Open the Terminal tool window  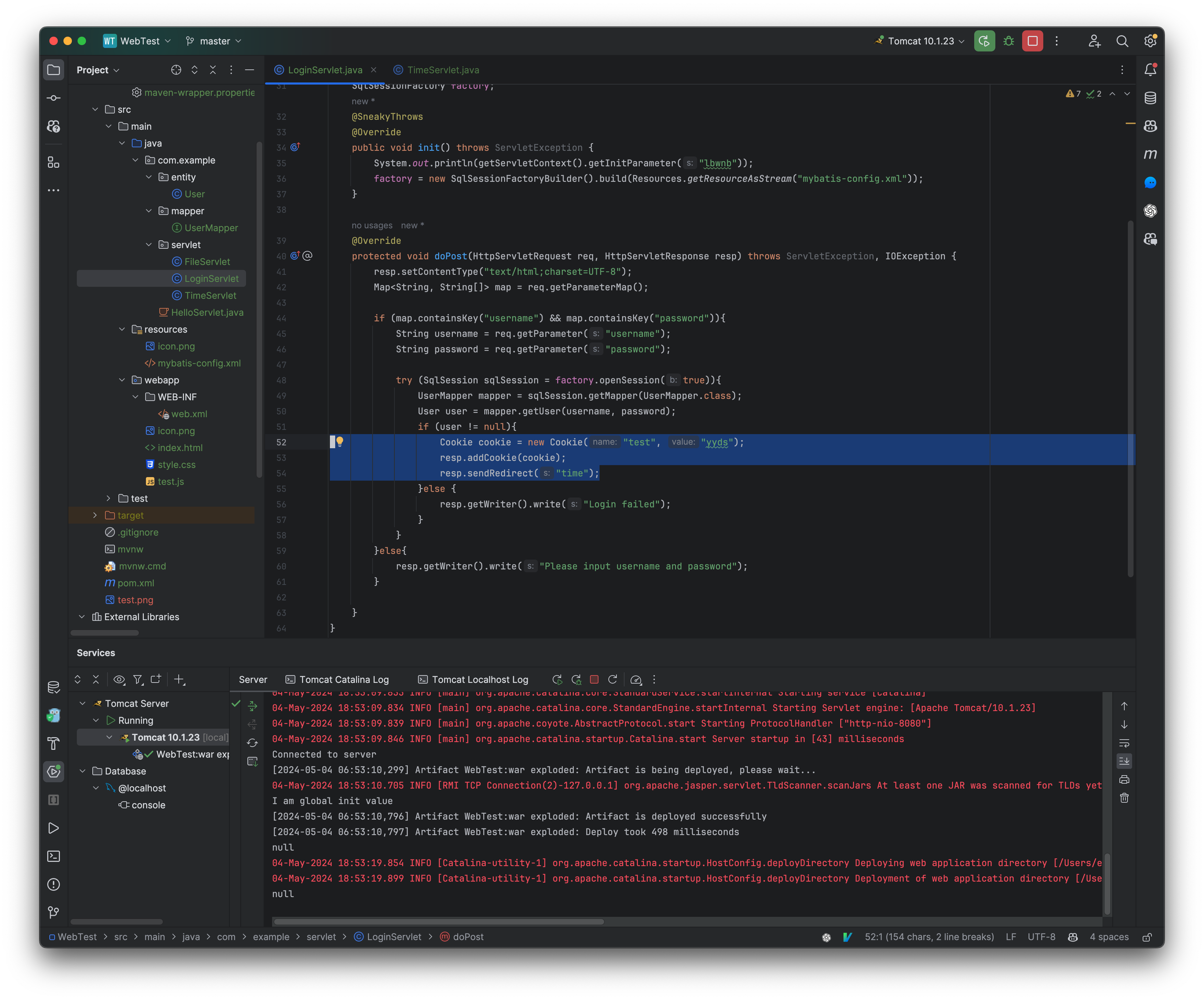click(53, 856)
